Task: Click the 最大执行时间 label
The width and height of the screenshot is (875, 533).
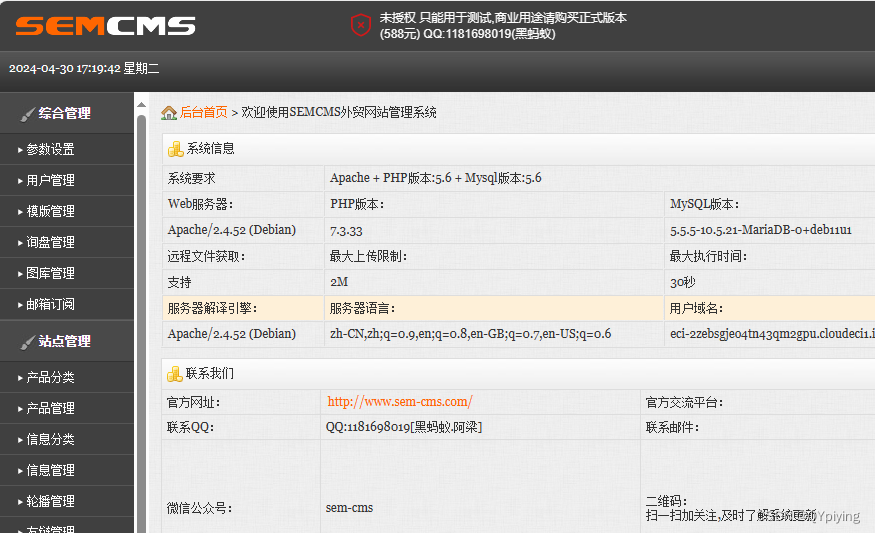Action: coord(708,256)
